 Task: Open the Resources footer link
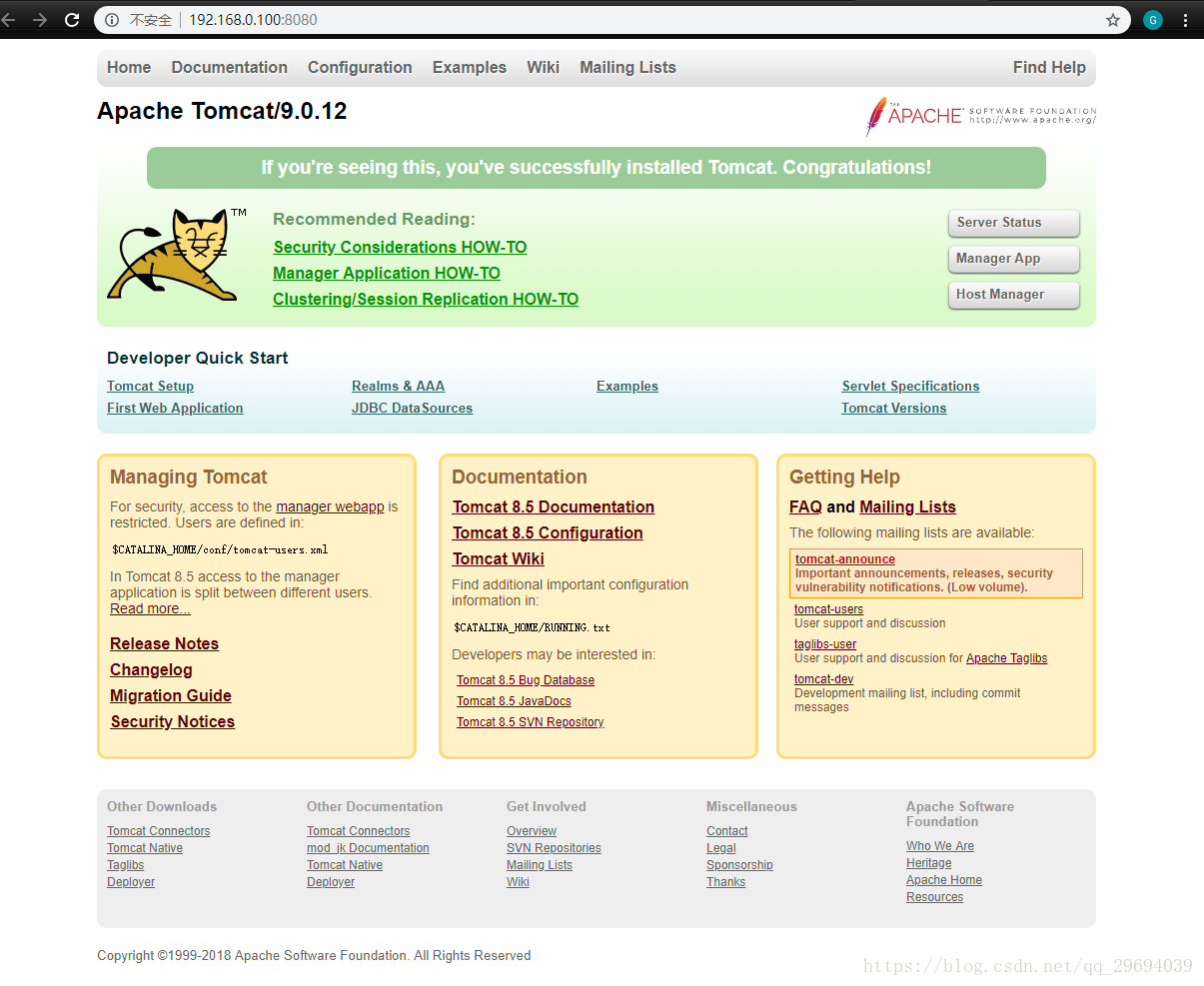(x=934, y=897)
